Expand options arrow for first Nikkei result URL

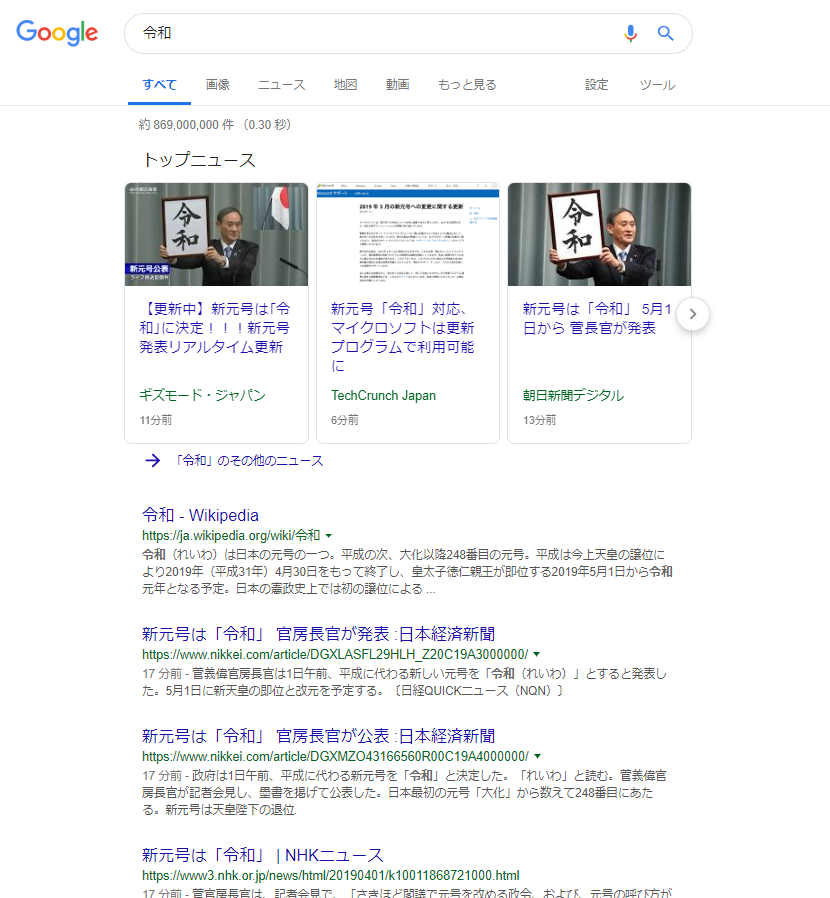pos(537,654)
